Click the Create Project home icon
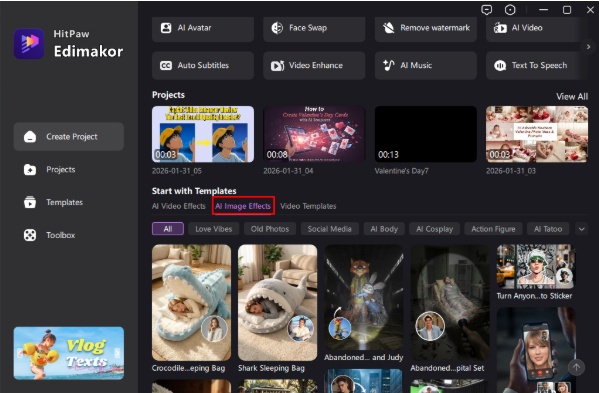The image size is (599, 393). tap(30, 137)
